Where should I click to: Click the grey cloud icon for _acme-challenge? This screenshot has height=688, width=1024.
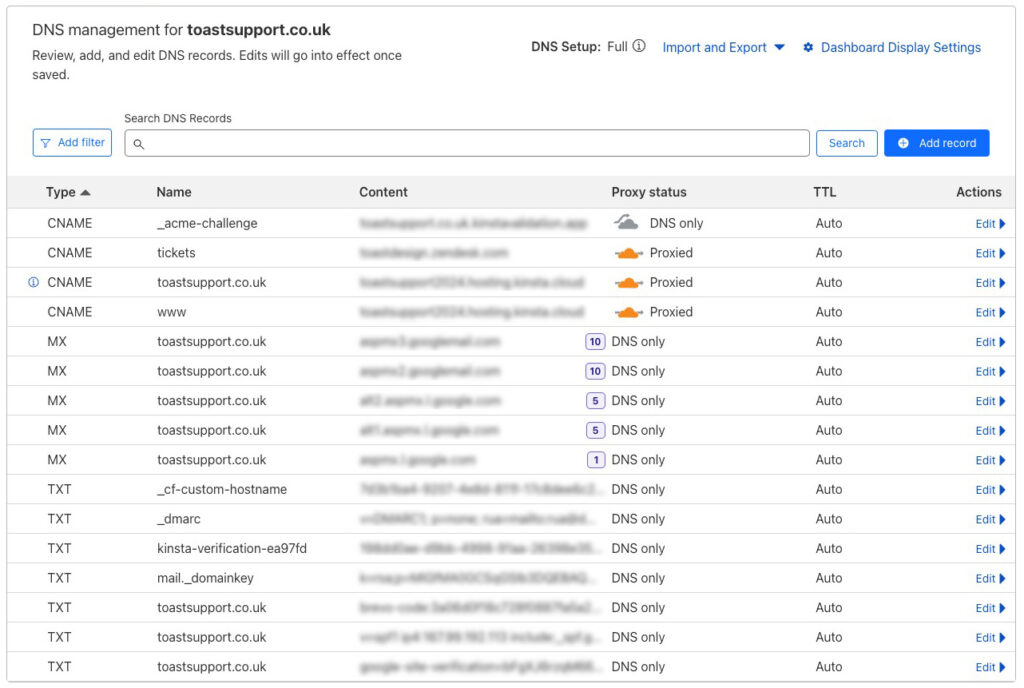pyautogui.click(x=626, y=223)
